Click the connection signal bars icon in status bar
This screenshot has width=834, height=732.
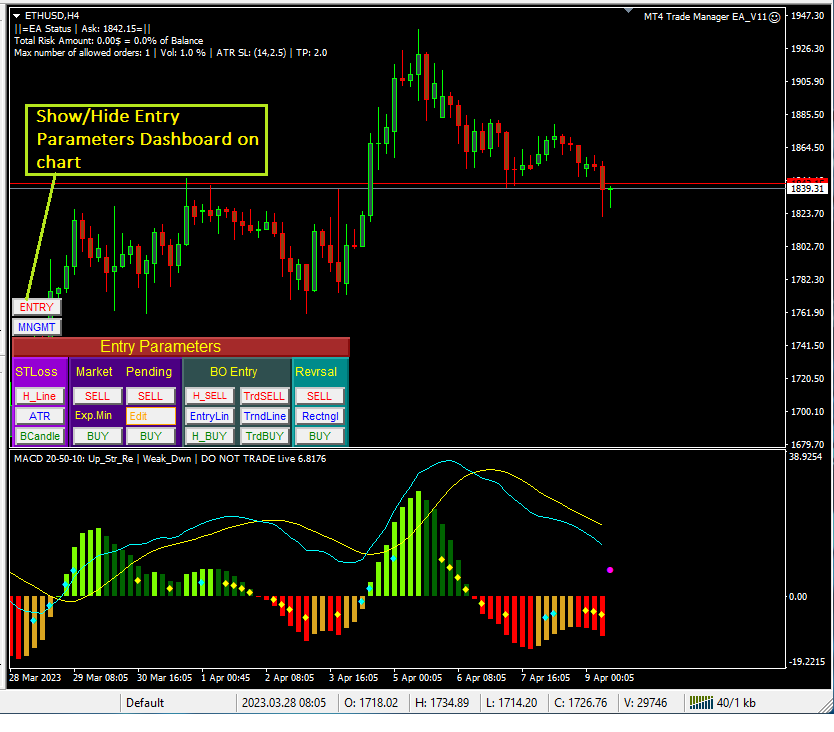tap(700, 702)
